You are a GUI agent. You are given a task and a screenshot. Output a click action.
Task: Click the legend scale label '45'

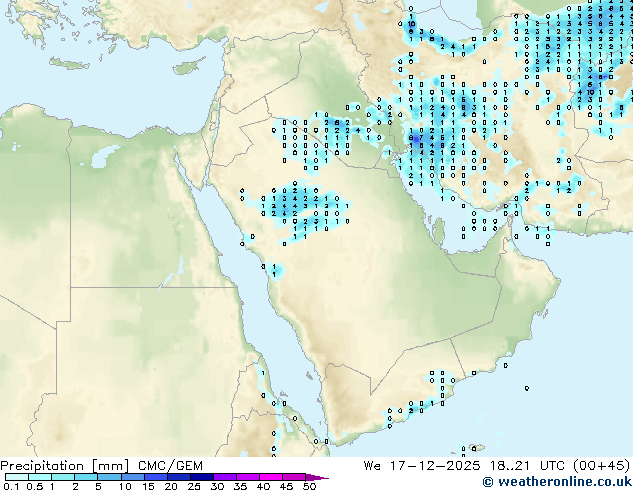[x=286, y=486]
